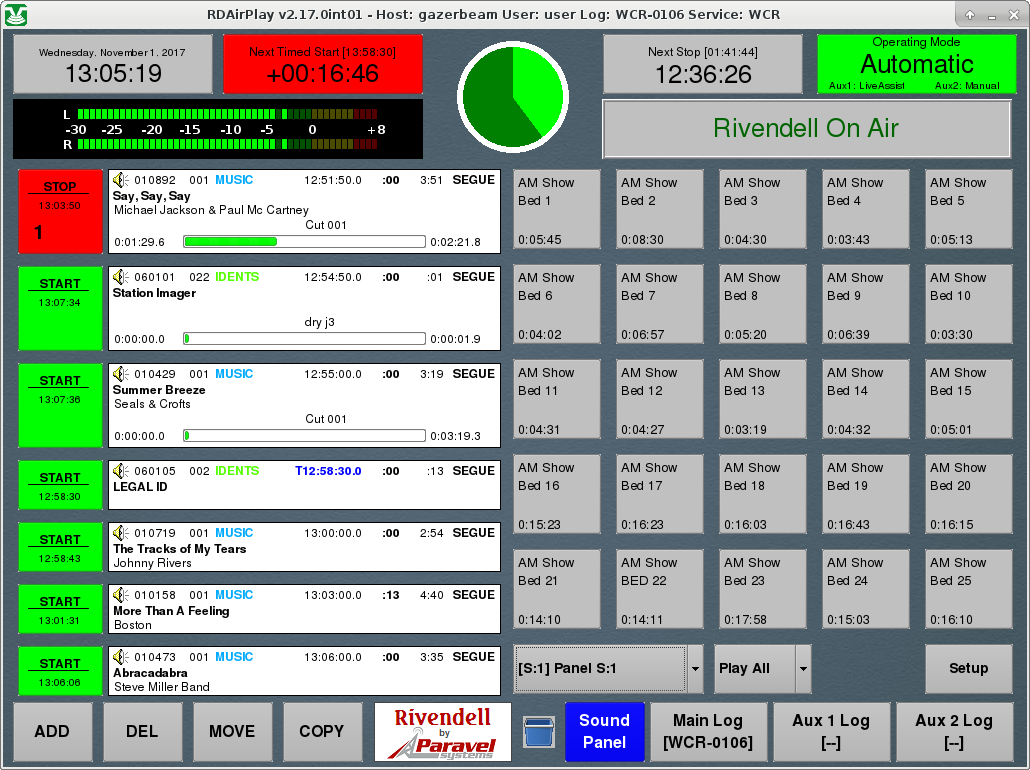Click the speaker icon on More Than A Feeling
Screen dimensions: 1030x770
[x=117, y=595]
